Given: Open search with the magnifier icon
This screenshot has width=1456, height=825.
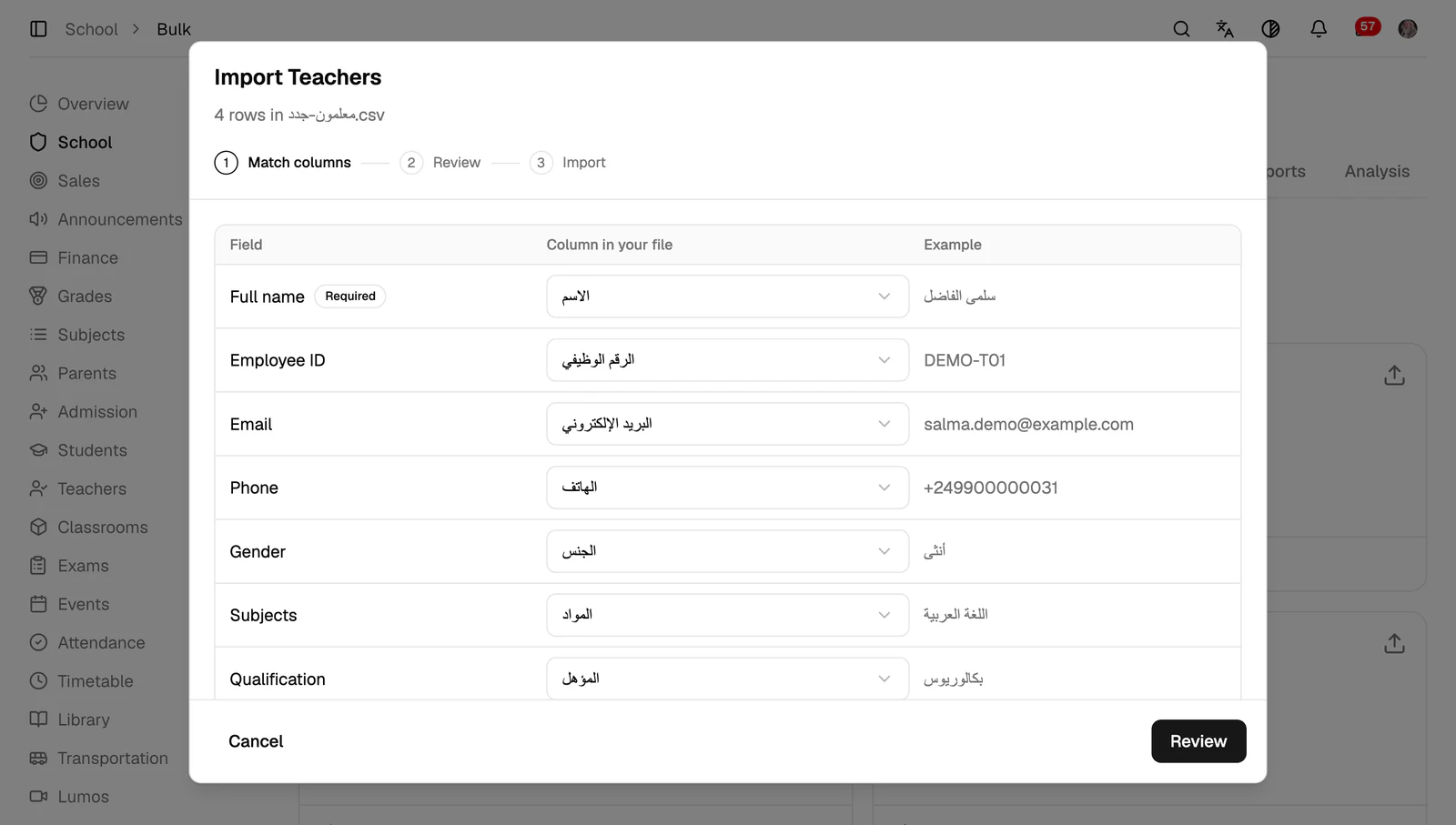Looking at the screenshot, I should pos(1181,29).
